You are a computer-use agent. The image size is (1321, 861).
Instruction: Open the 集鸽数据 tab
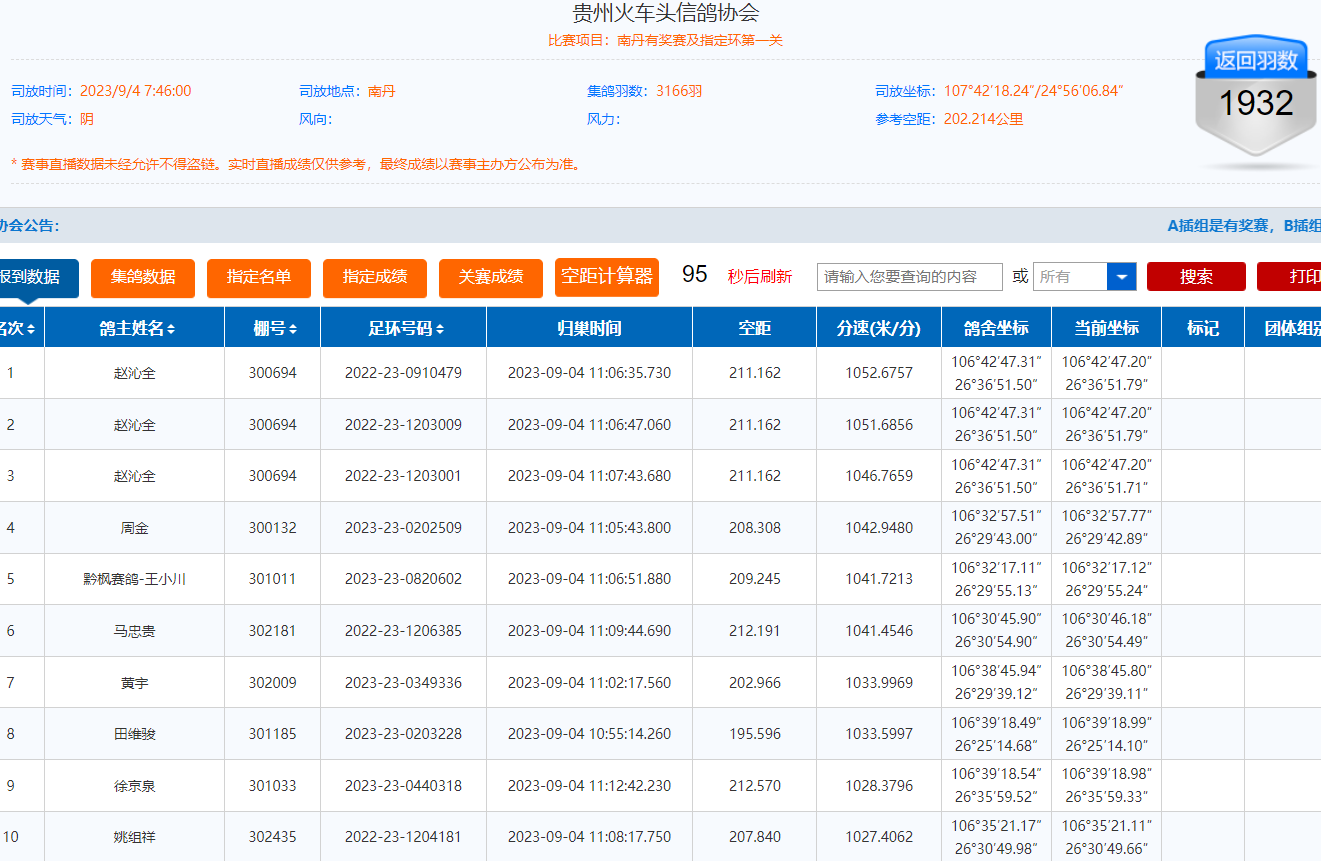click(x=143, y=277)
